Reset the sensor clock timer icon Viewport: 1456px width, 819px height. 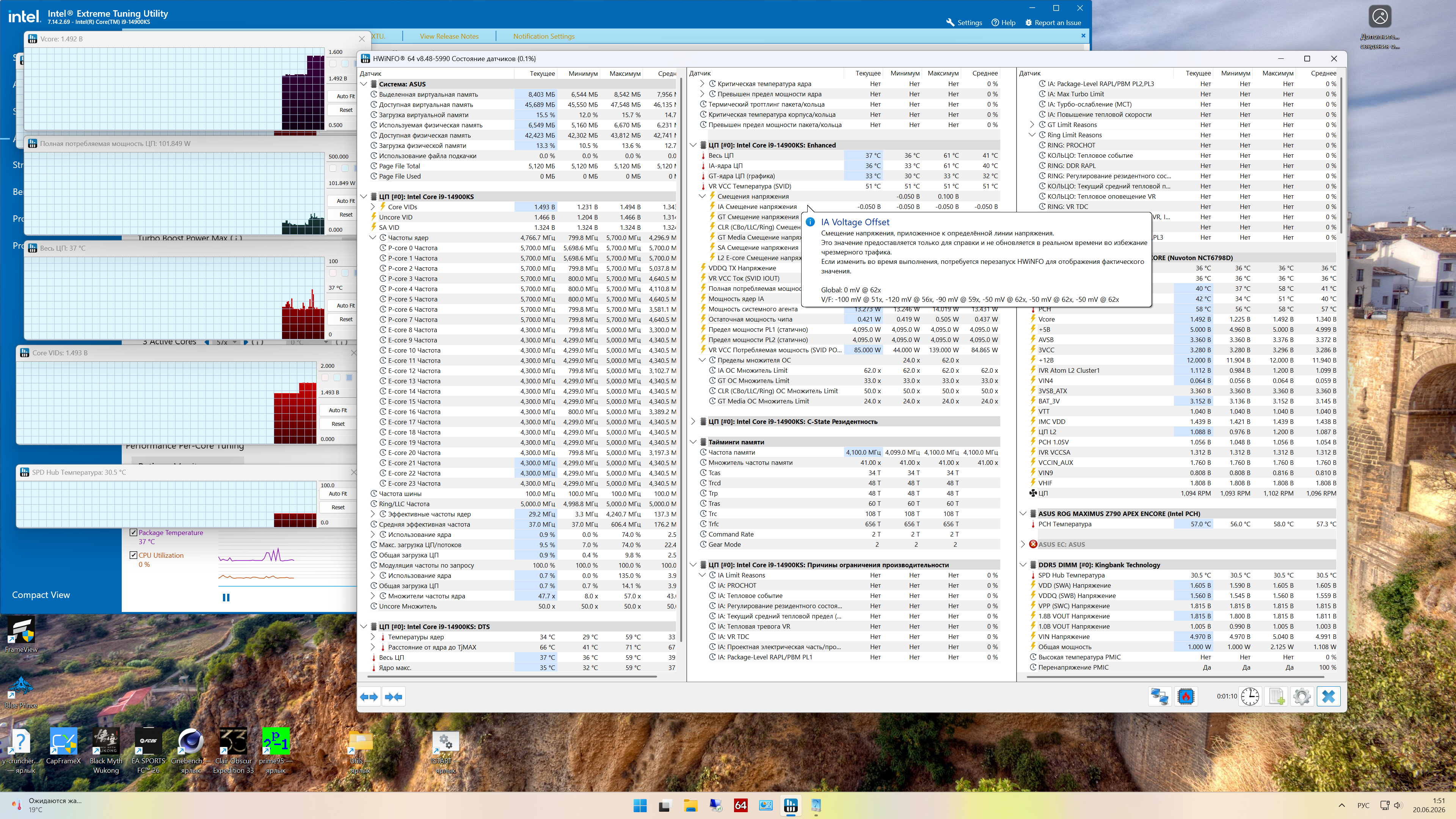tap(1250, 697)
